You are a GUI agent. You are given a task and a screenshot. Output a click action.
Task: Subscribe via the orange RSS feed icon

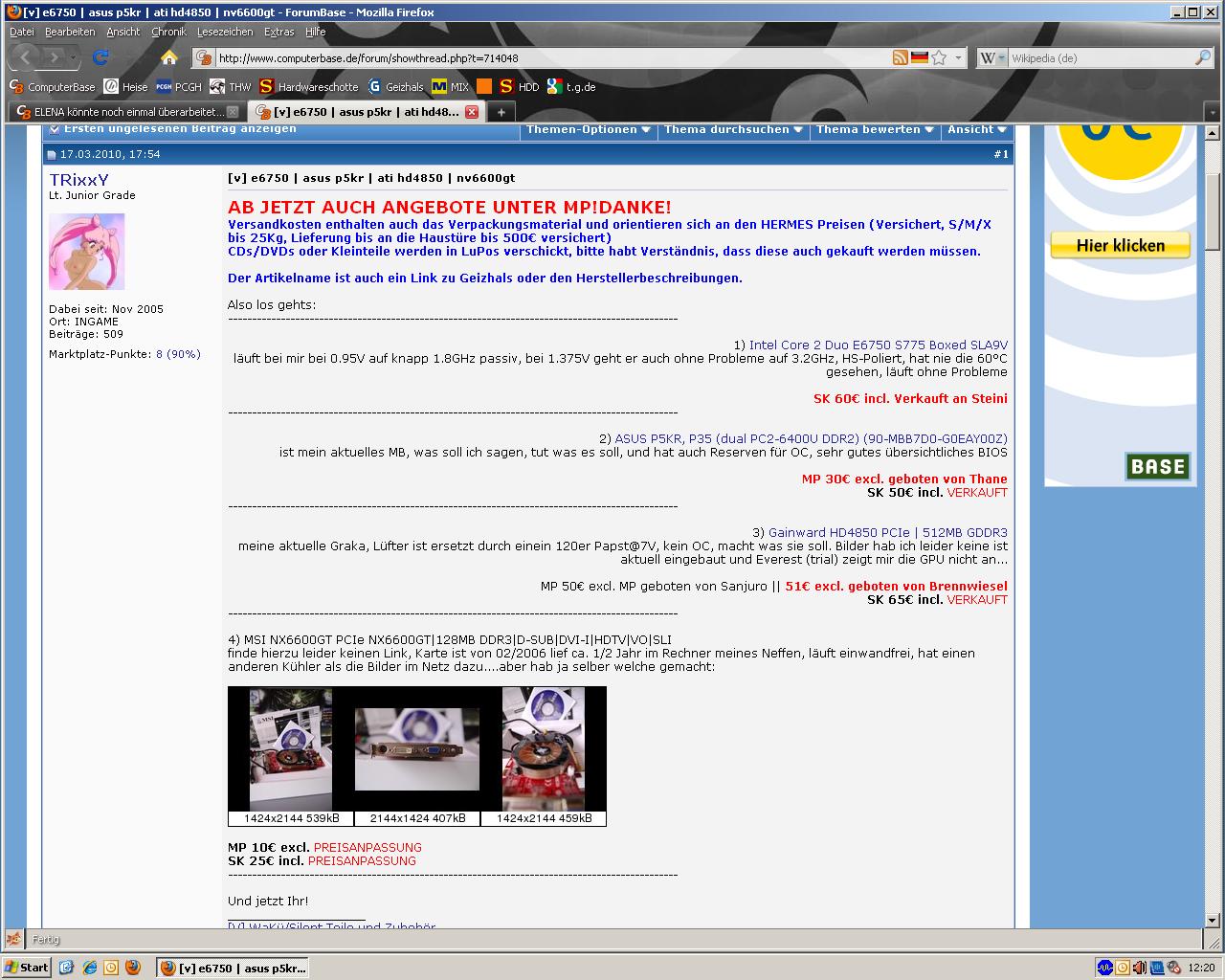coord(900,57)
